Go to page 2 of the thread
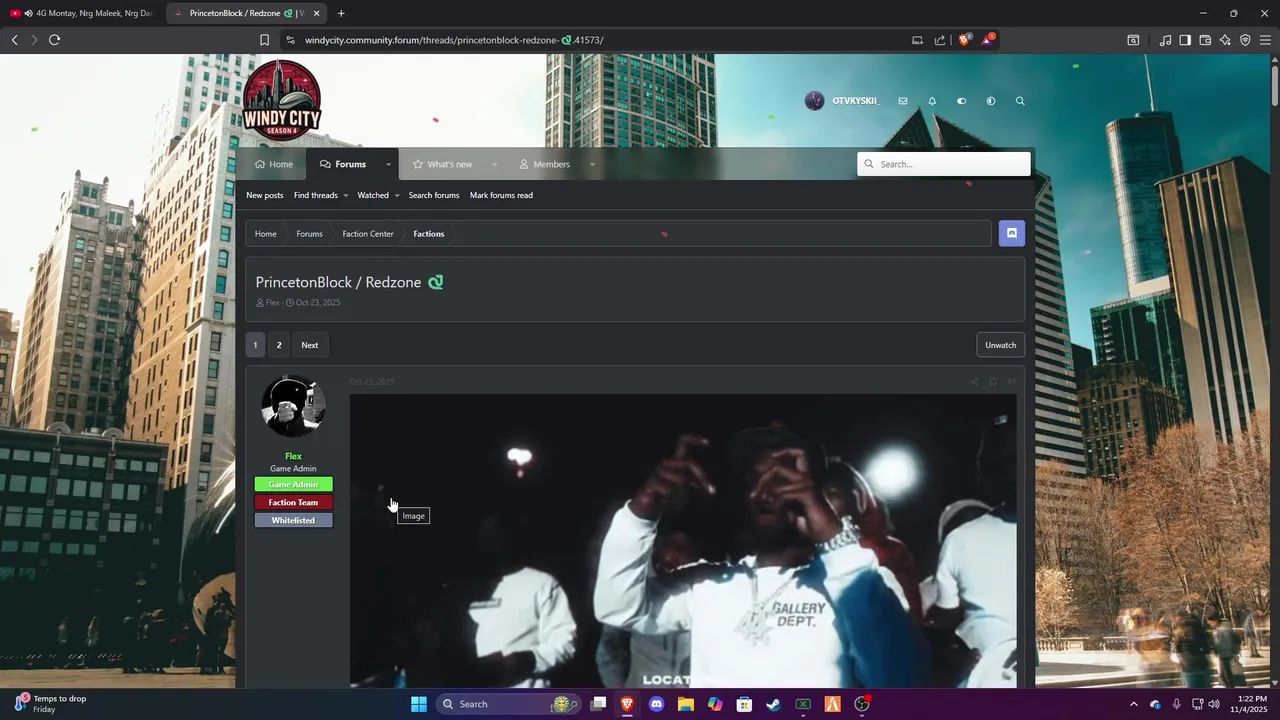Image resolution: width=1280 pixels, height=720 pixels. 279,345
